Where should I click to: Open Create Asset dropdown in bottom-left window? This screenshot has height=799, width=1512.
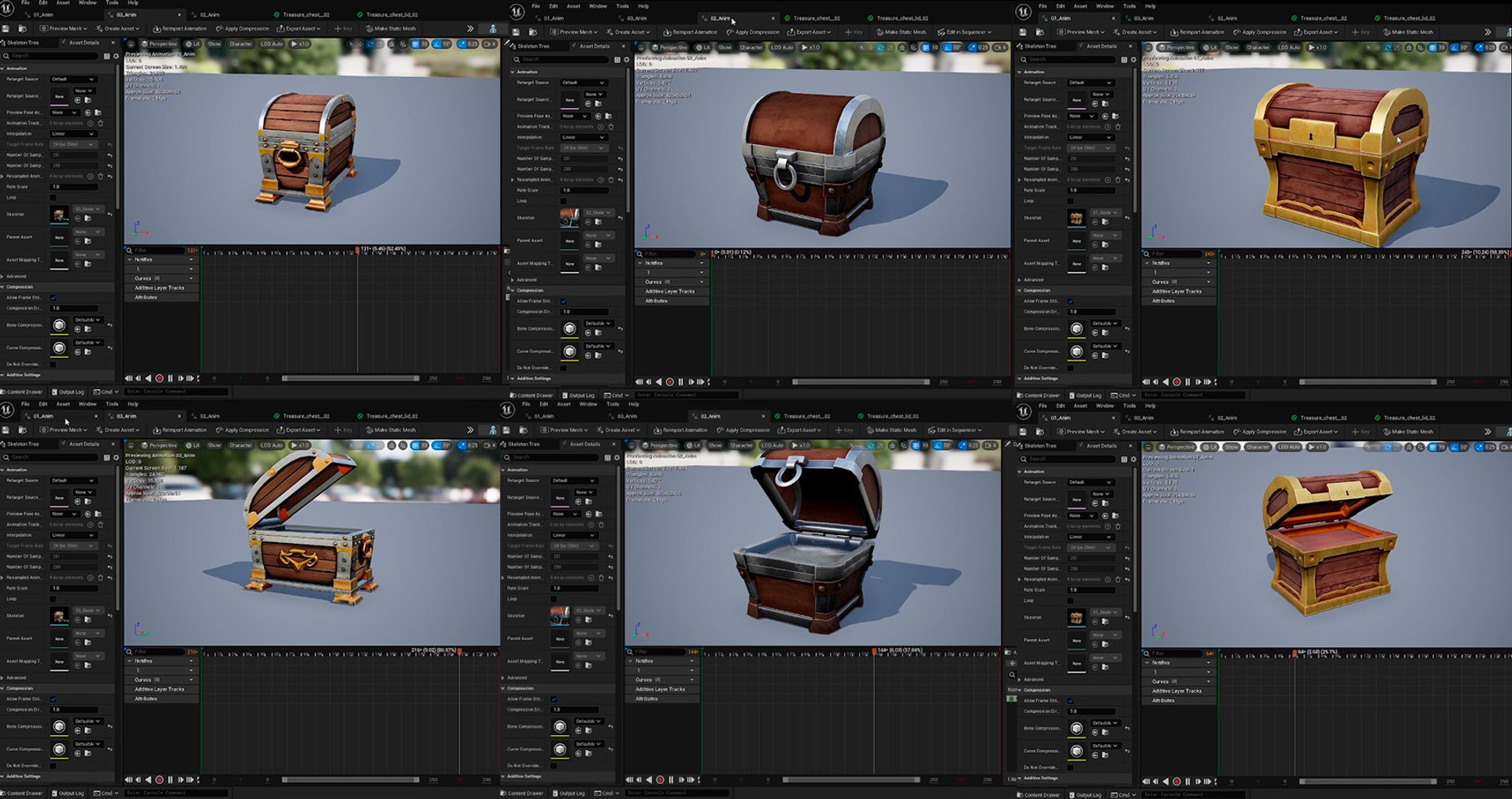coord(117,429)
